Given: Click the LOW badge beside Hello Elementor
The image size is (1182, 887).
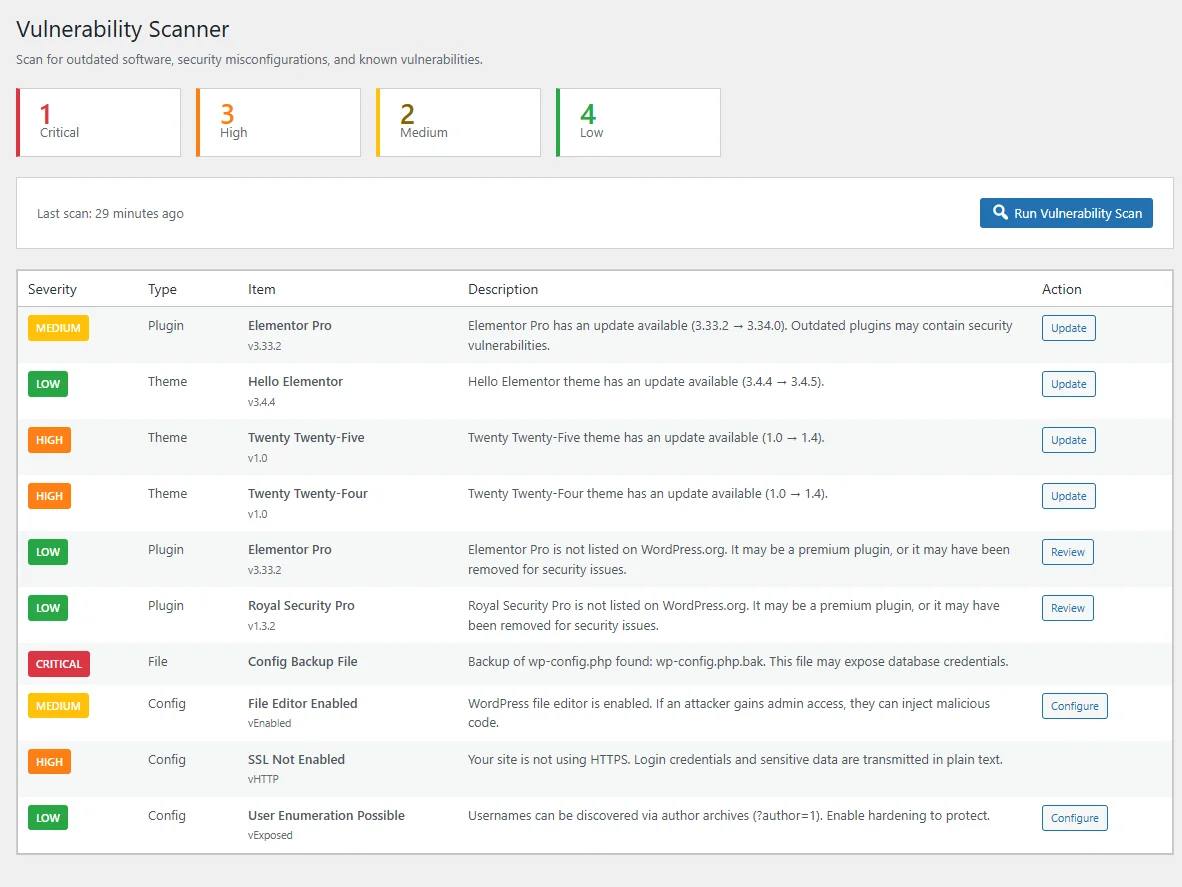Looking at the screenshot, I should [48, 384].
